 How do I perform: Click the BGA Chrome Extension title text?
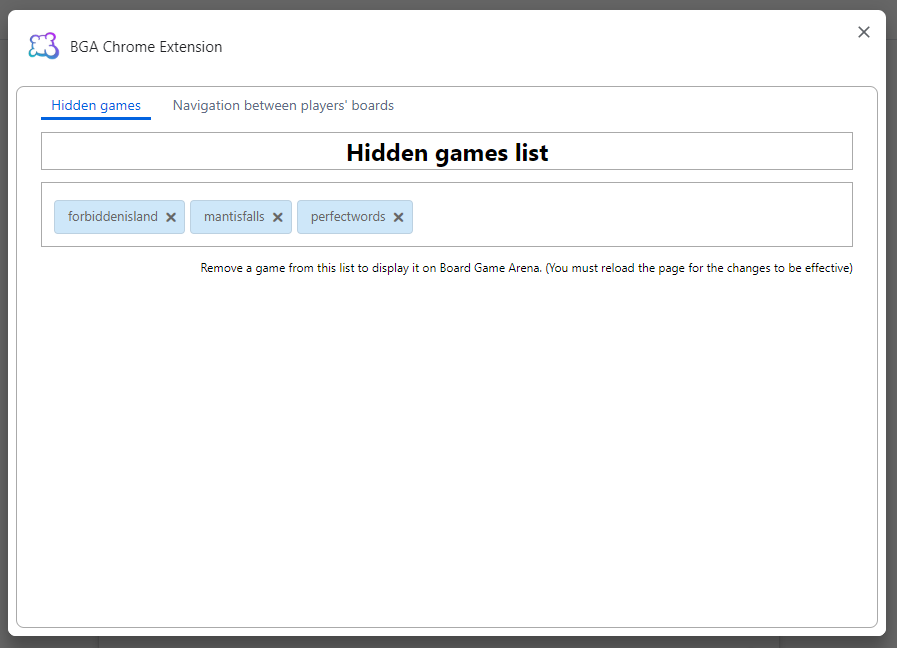(146, 47)
